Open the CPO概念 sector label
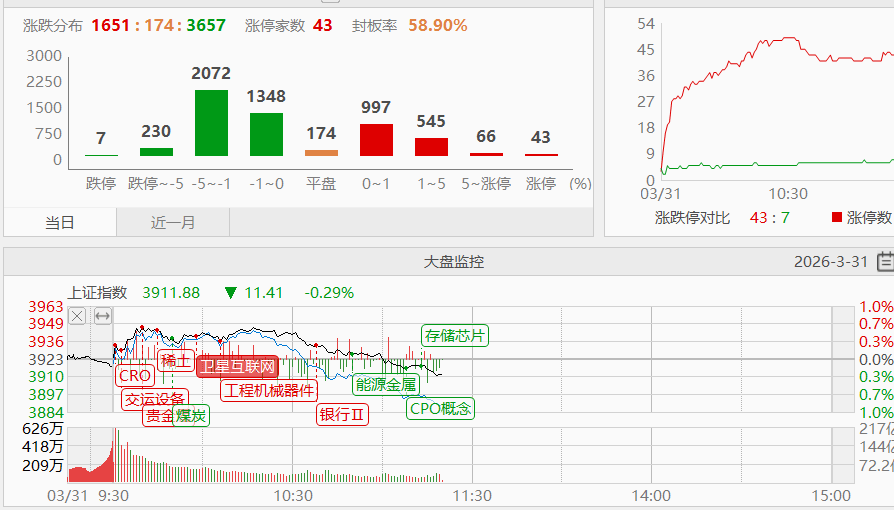This screenshot has width=894, height=510. click(440, 408)
